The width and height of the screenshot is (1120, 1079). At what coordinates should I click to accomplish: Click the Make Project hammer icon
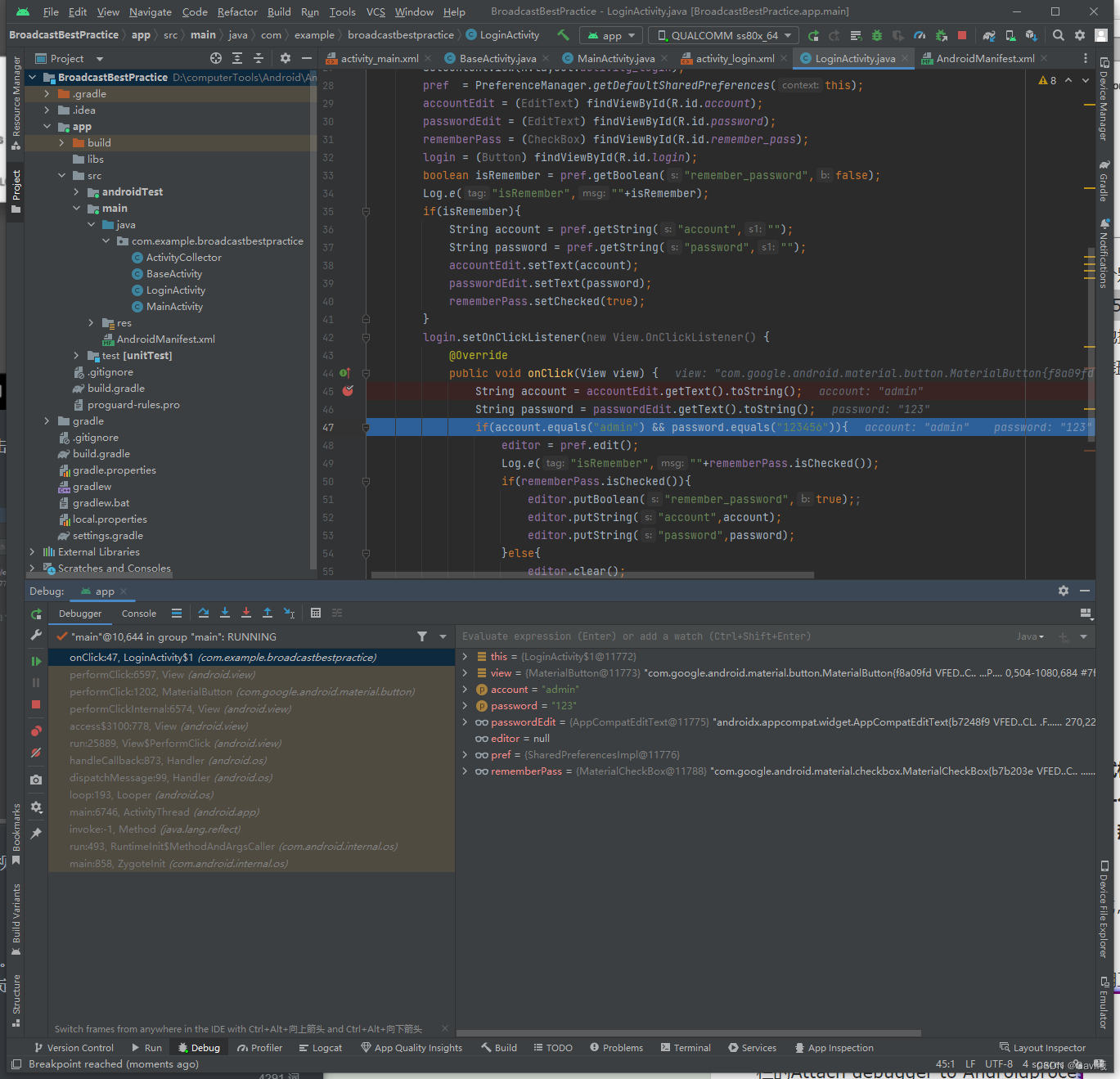click(563, 35)
